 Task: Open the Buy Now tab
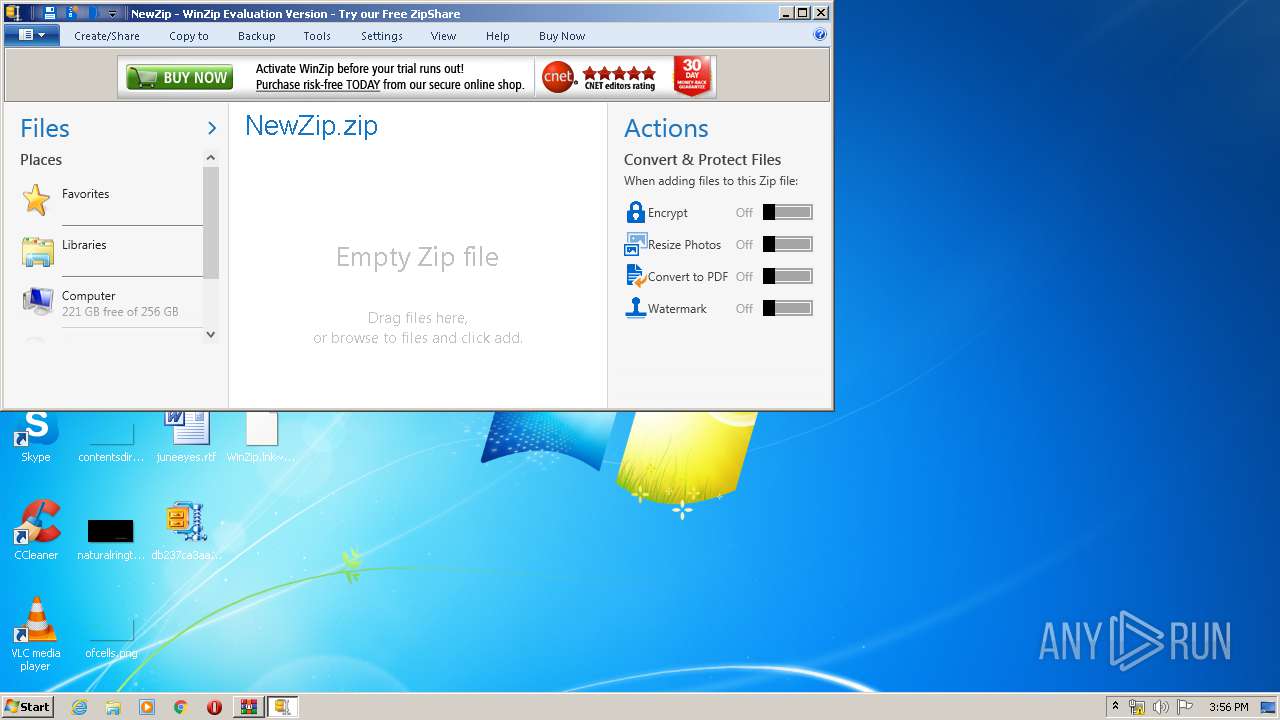click(x=562, y=36)
